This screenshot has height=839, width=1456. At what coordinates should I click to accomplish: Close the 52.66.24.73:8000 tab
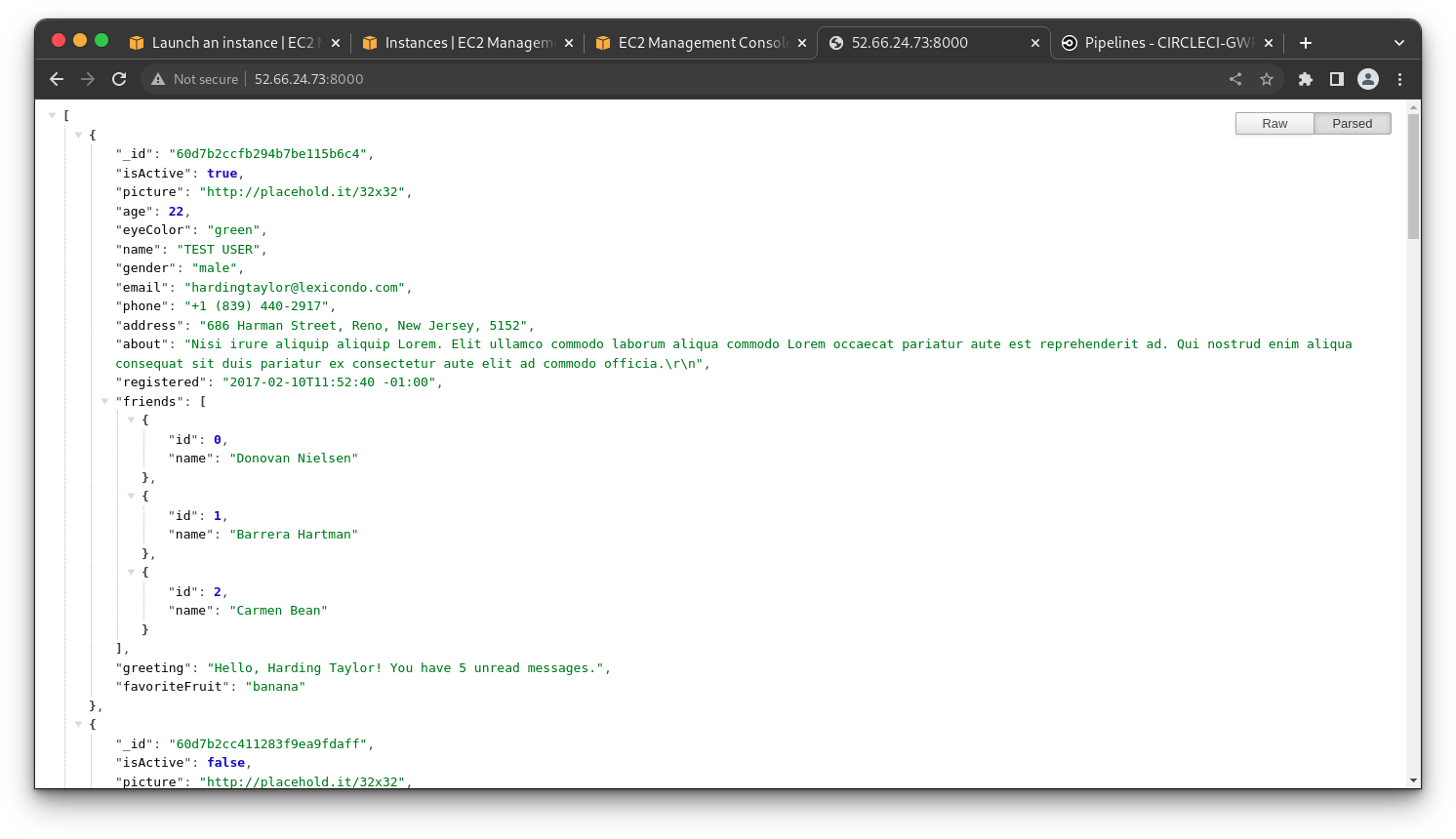pos(1035,43)
